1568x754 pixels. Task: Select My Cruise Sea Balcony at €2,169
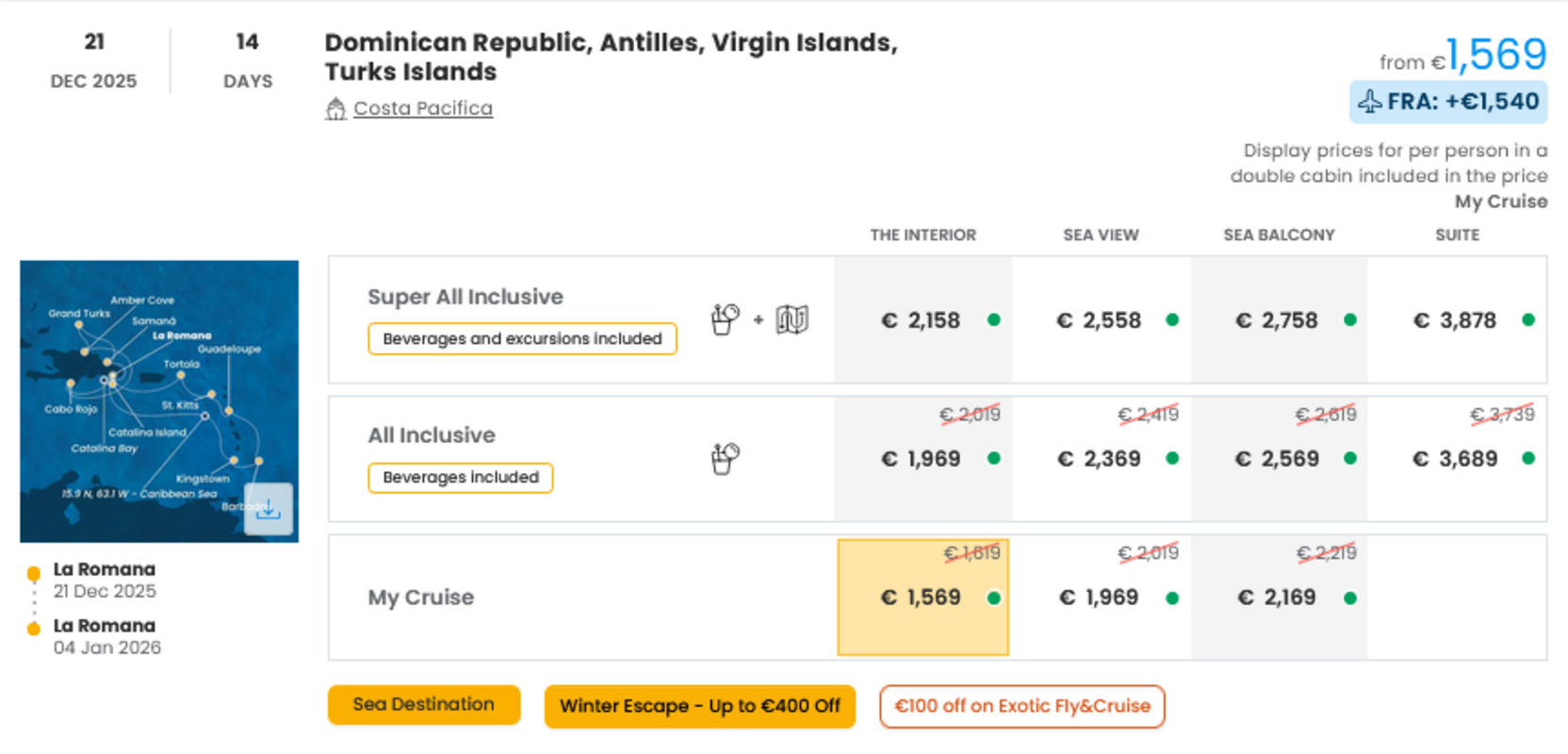[x=1280, y=598]
